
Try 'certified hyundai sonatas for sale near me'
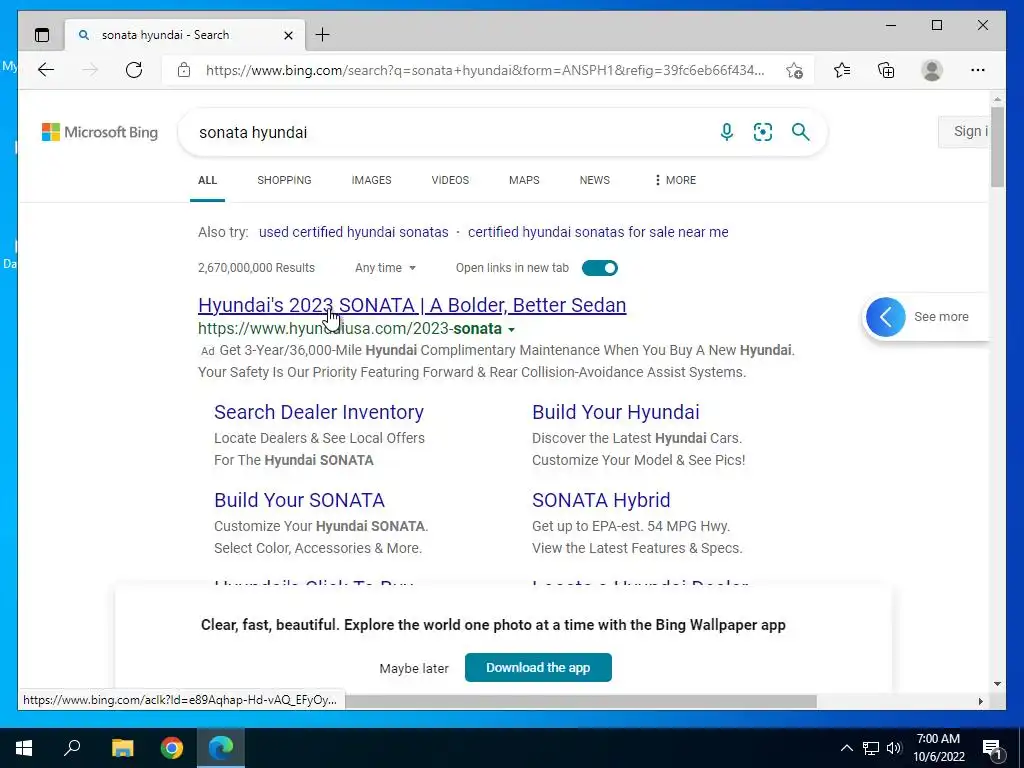[x=598, y=232]
